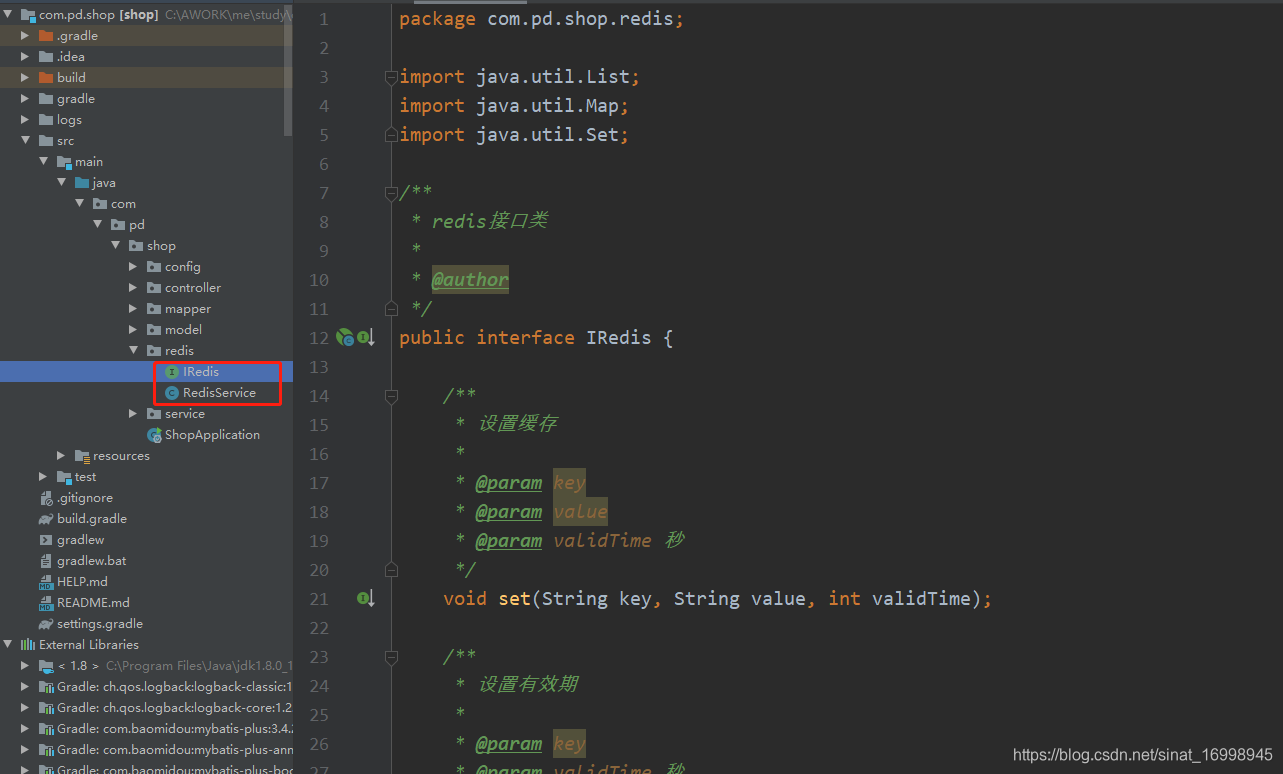Click the RedisService class icon in tree

(172, 393)
